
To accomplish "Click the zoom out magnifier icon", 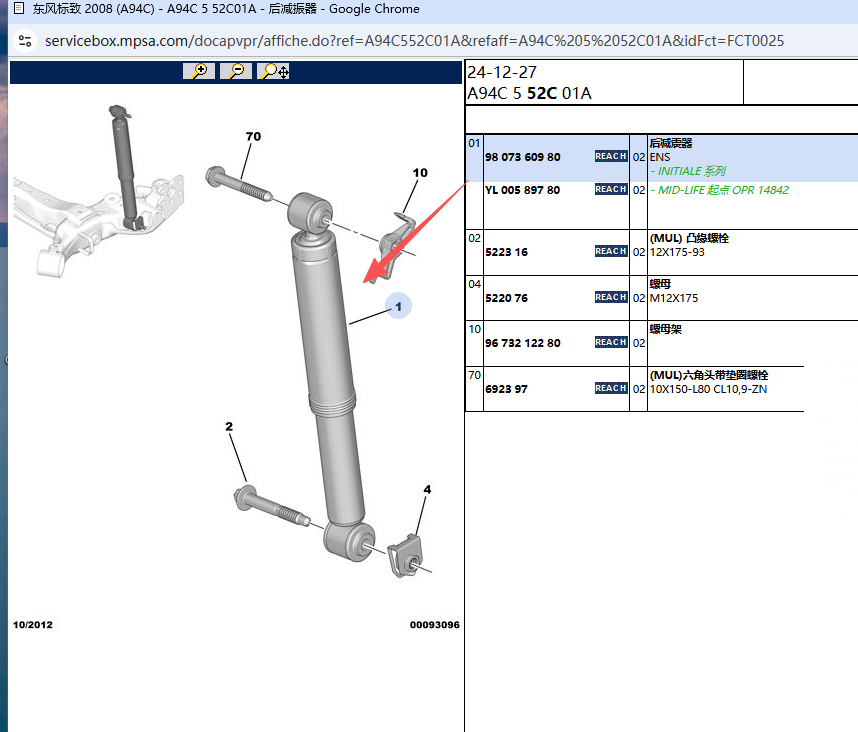I will coord(236,71).
